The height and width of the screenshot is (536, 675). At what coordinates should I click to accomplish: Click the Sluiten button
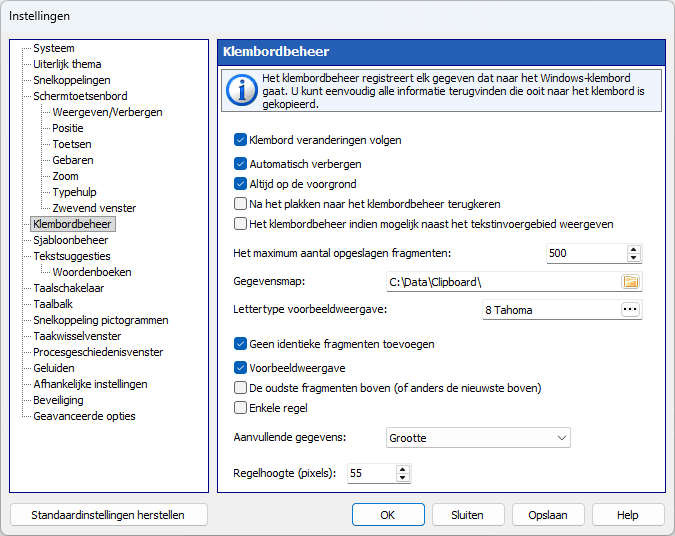pyautogui.click(x=468, y=515)
